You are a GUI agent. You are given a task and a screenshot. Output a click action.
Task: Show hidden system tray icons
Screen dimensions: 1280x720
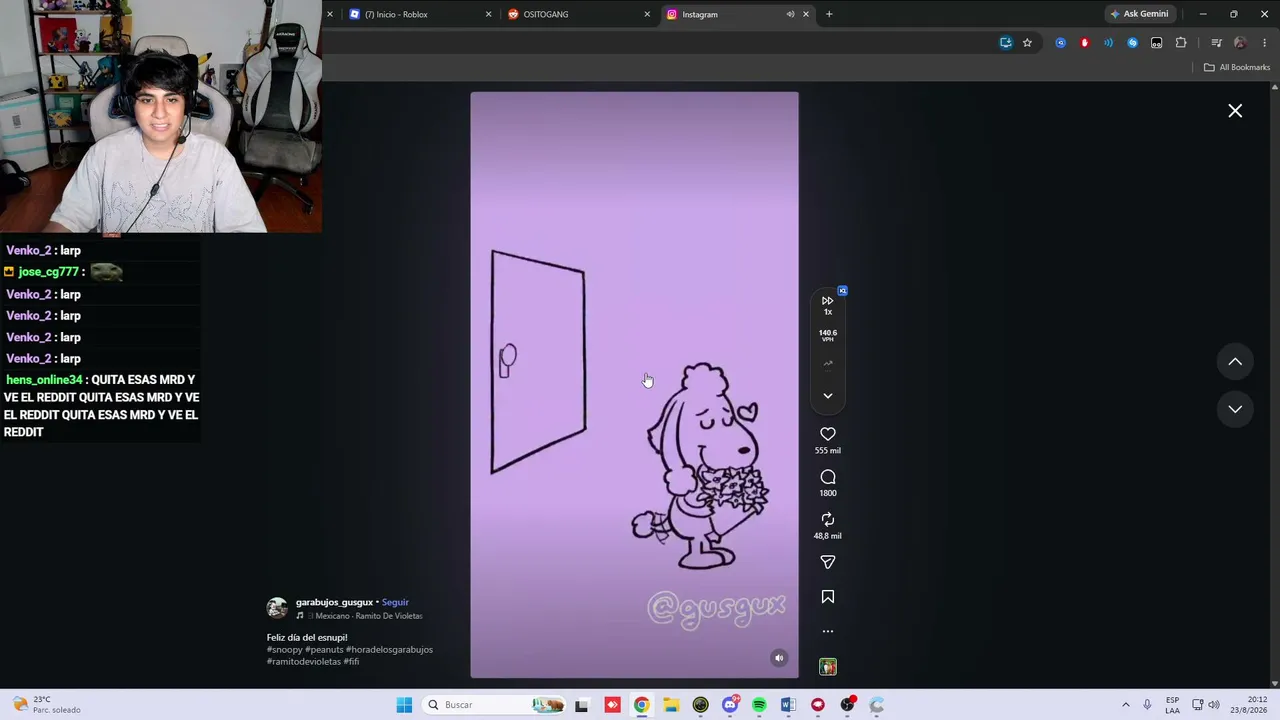point(1125,705)
